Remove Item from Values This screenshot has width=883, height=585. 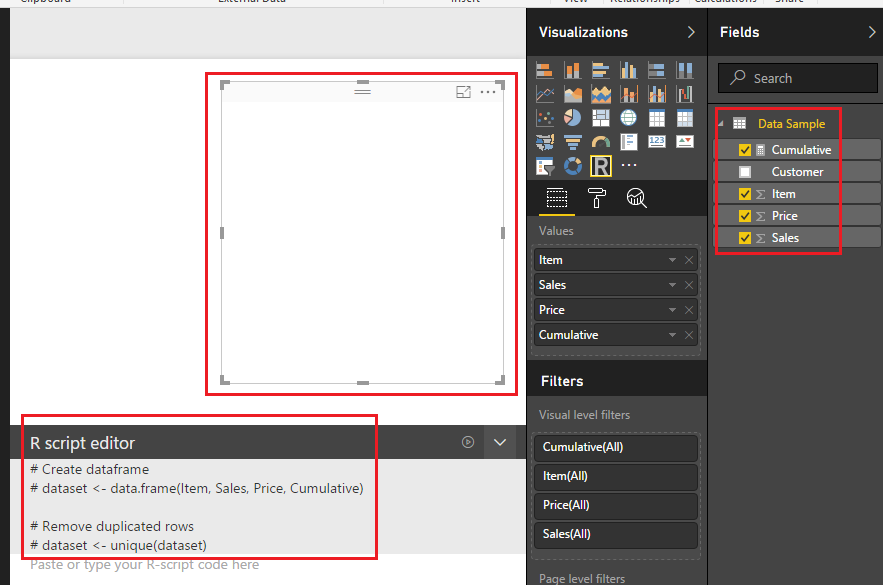689,260
